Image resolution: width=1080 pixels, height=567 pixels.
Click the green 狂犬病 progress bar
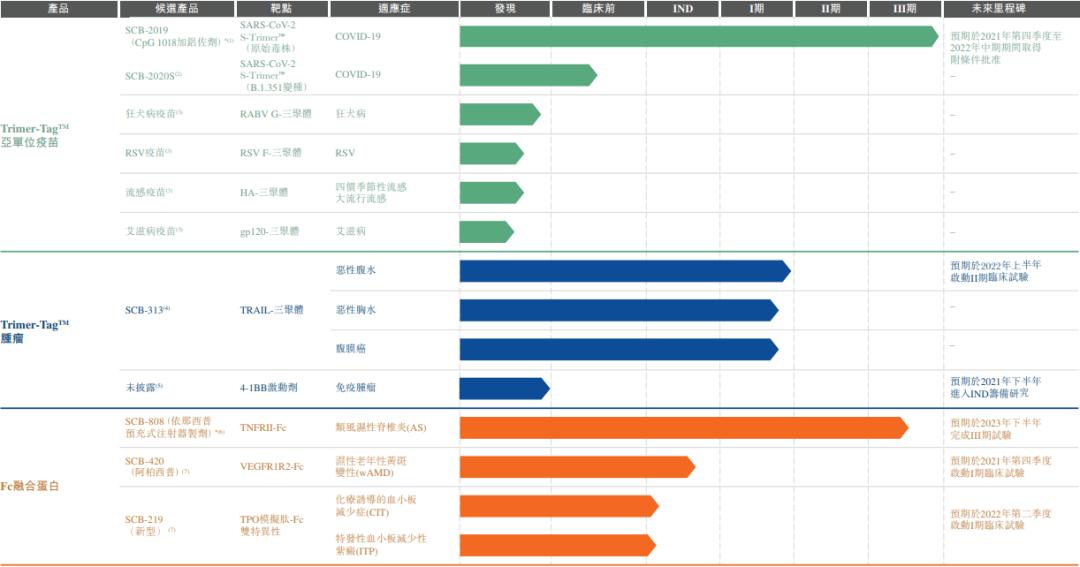click(x=499, y=114)
